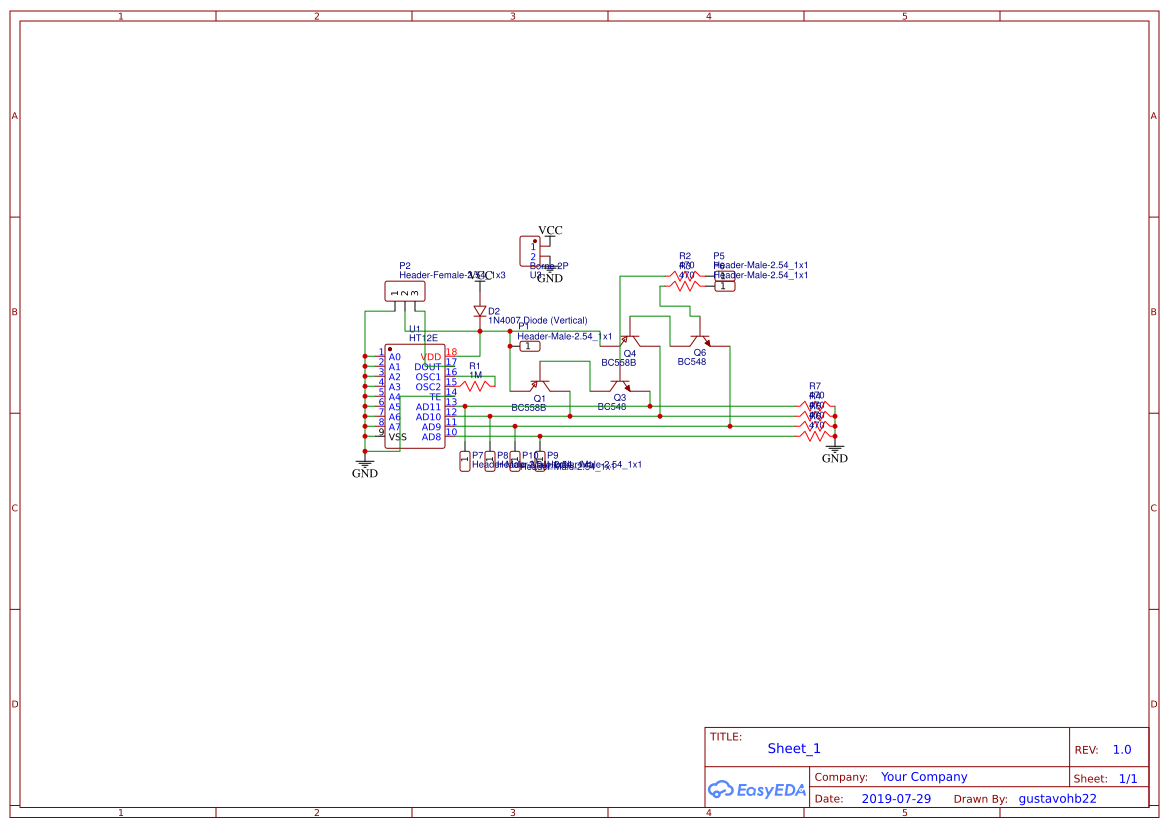Viewport: 1169px width, 828px height.
Task: Click the D2 diode symbol
Action: (479, 311)
